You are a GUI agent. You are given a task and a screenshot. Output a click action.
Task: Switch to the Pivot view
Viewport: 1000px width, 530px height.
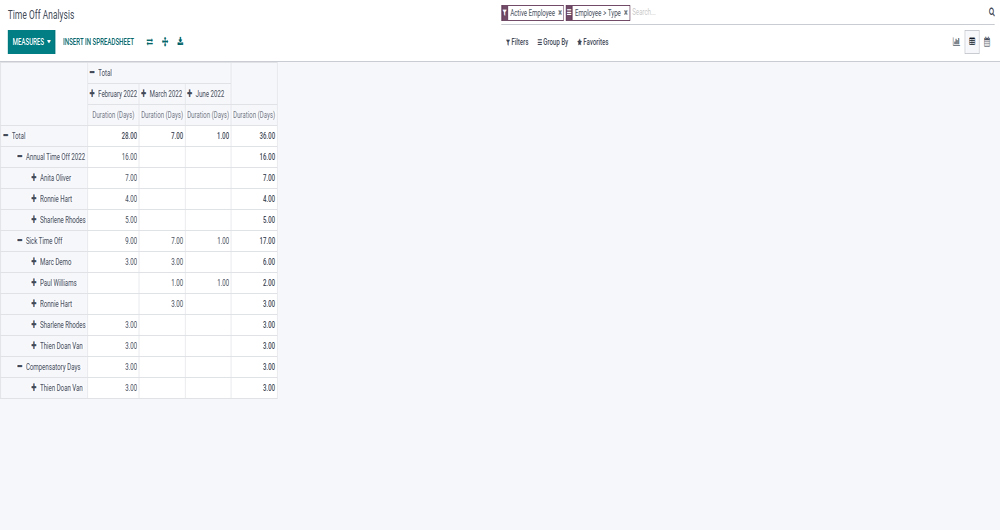pyautogui.click(x=972, y=42)
